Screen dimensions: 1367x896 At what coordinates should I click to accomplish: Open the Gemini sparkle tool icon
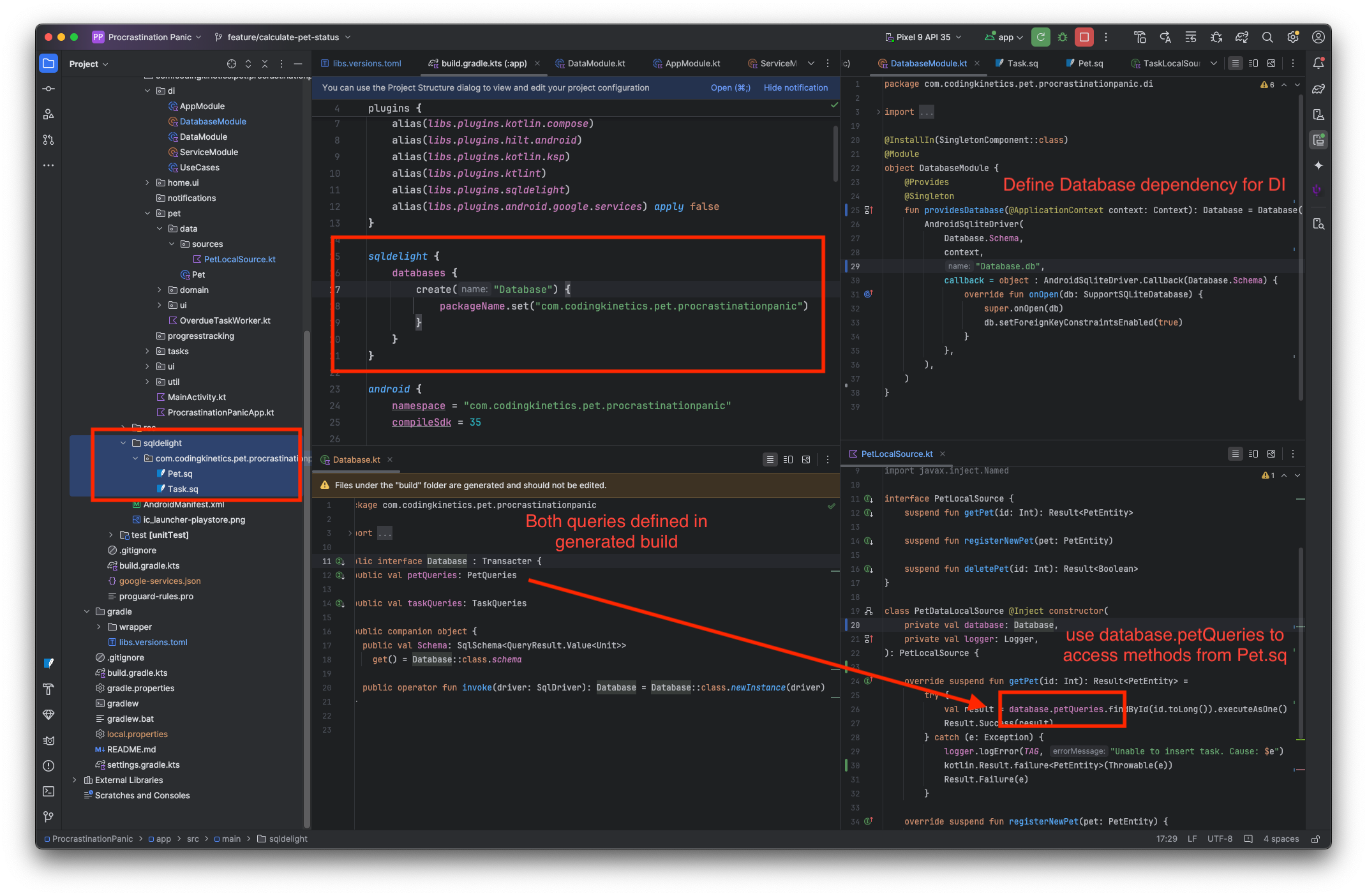[1318, 165]
